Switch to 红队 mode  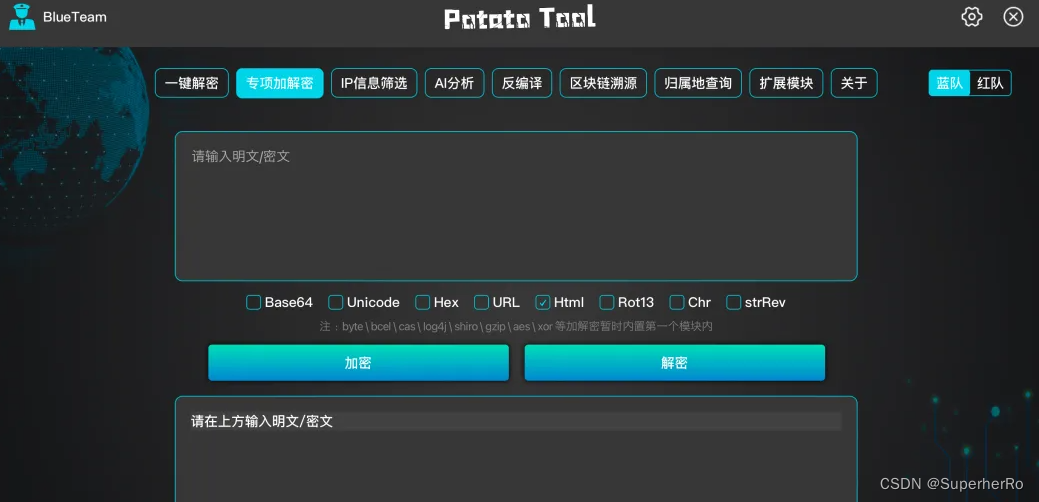(991, 83)
